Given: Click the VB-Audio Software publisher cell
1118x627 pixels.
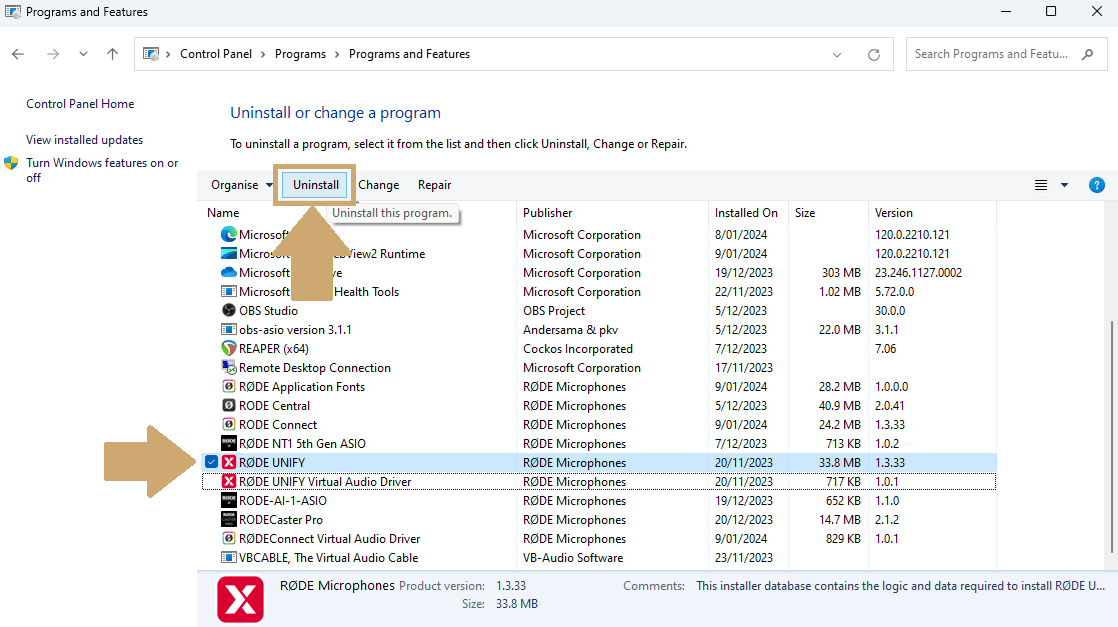Looking at the screenshot, I should tap(573, 558).
